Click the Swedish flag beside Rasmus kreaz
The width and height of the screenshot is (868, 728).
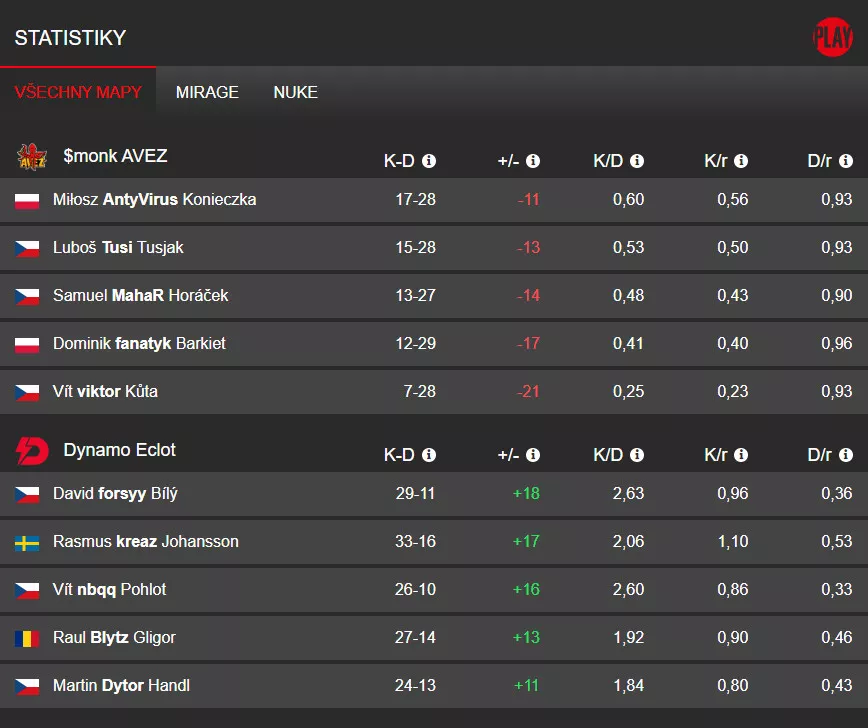pyautogui.click(x=27, y=543)
